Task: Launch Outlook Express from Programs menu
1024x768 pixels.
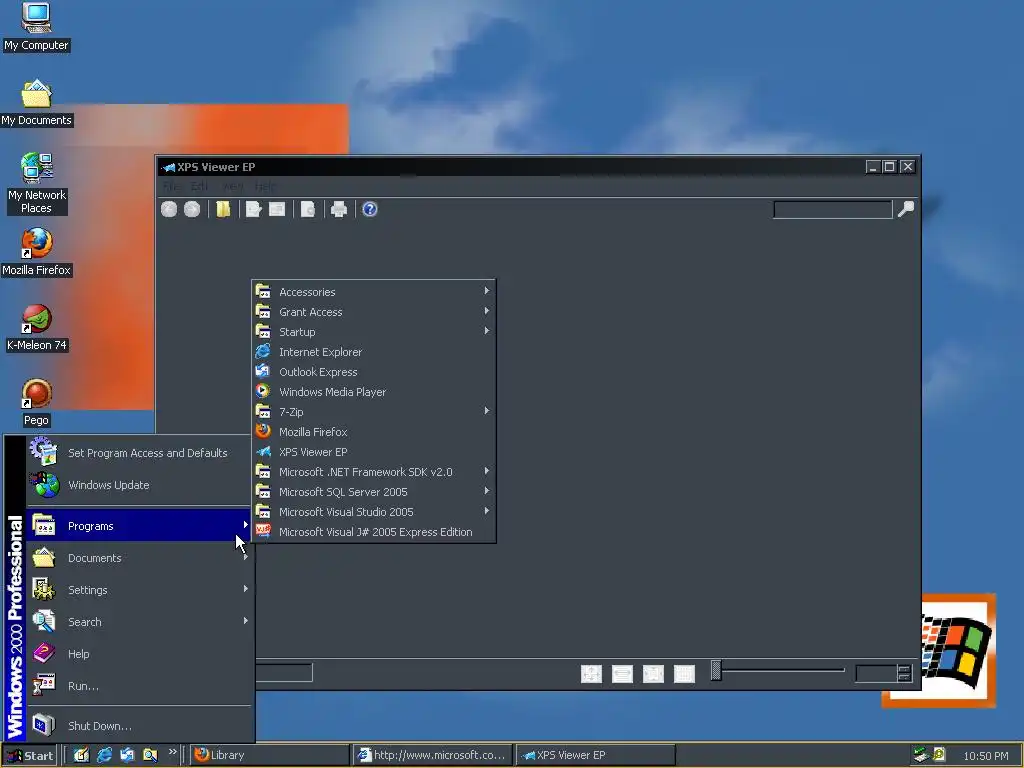Action: (374, 372)
